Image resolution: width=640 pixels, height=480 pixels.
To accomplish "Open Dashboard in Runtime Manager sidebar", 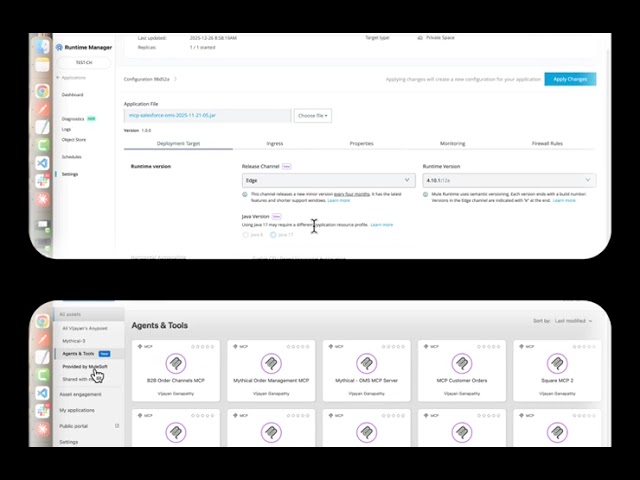I will [72, 95].
